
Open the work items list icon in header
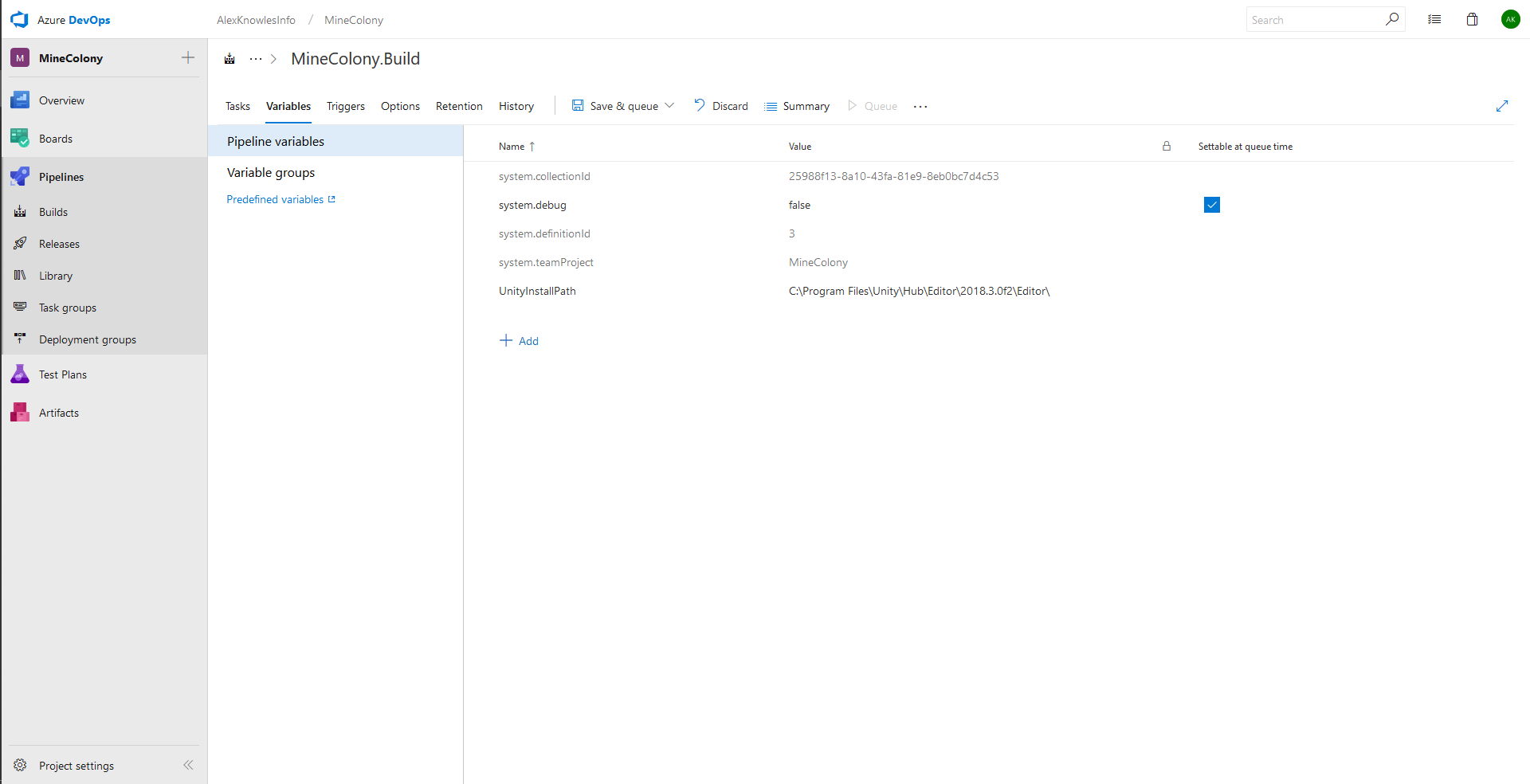tap(1434, 20)
